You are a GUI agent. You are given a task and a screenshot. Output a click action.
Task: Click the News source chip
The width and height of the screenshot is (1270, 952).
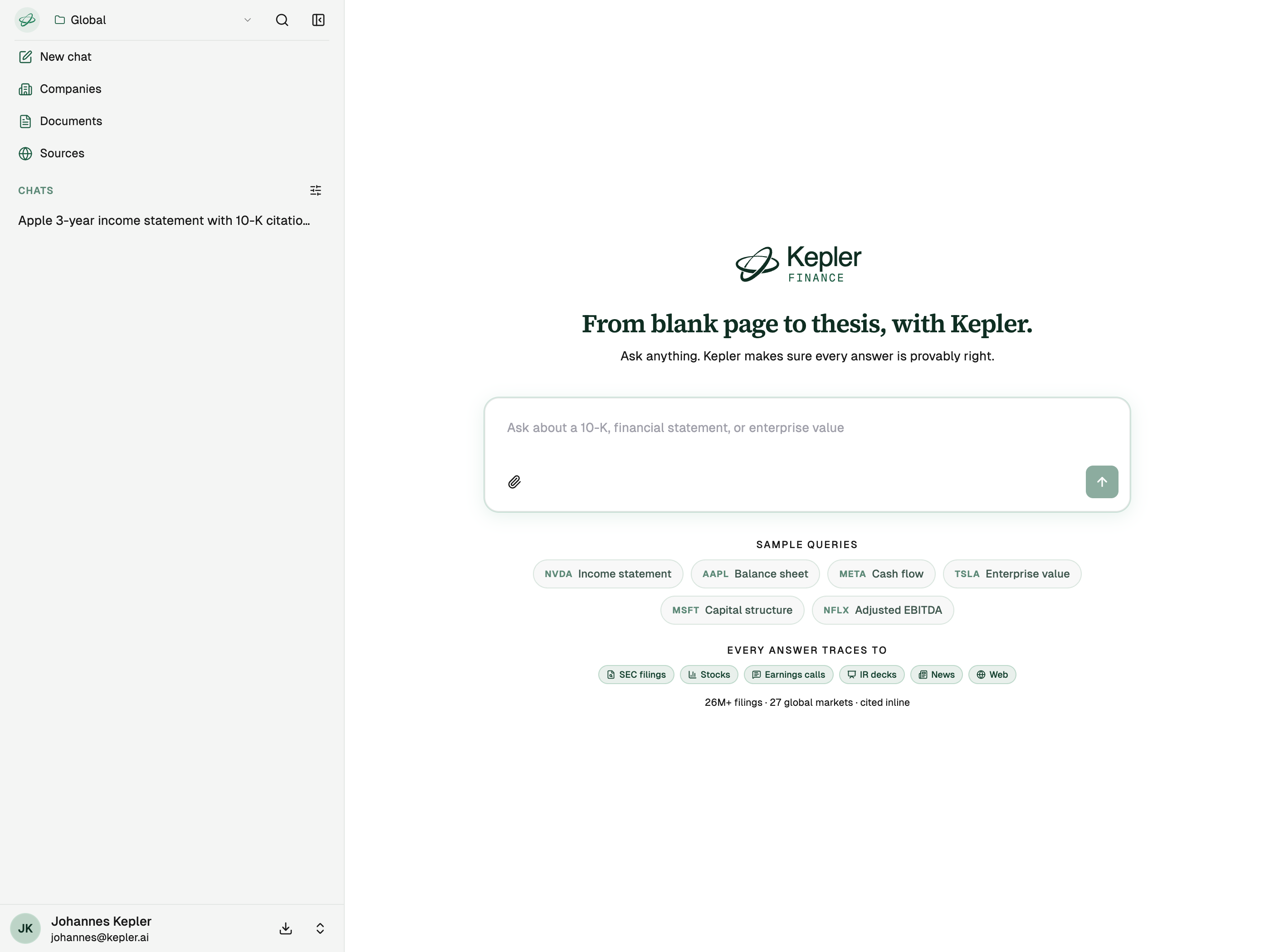click(x=936, y=674)
